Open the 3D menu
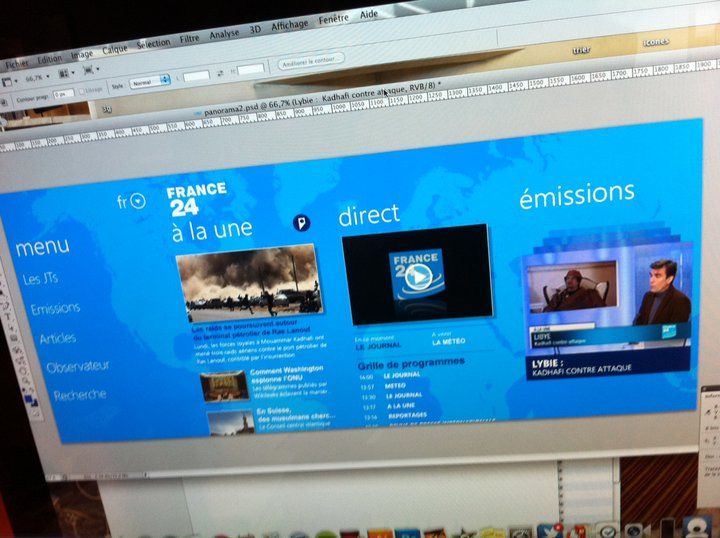This screenshot has width=720, height=538. 255,29
